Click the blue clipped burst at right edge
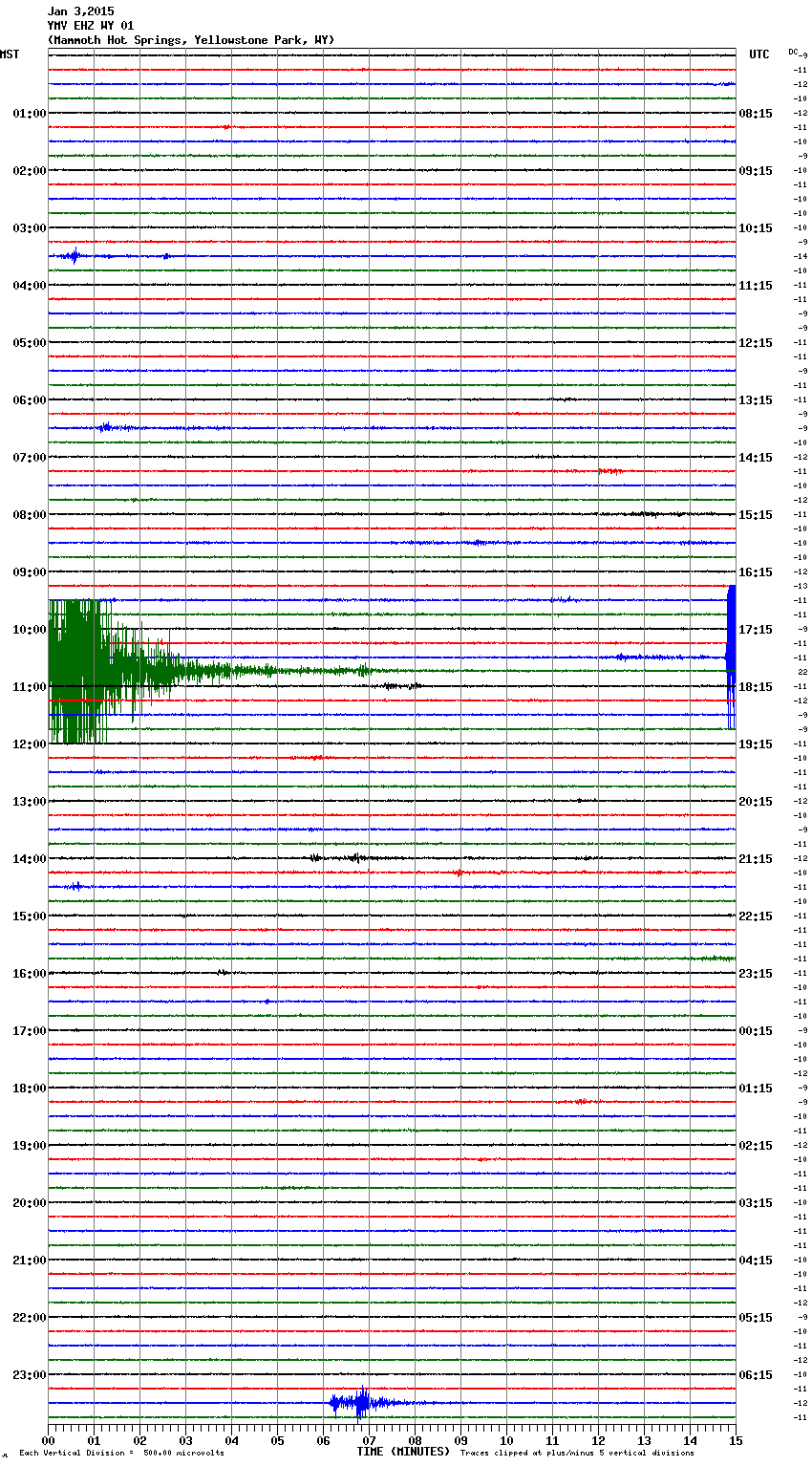The width and height of the screenshot is (812, 1466). click(731, 657)
